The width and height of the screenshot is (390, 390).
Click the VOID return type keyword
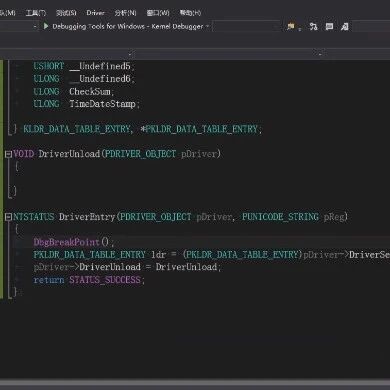pyautogui.click(x=23, y=154)
